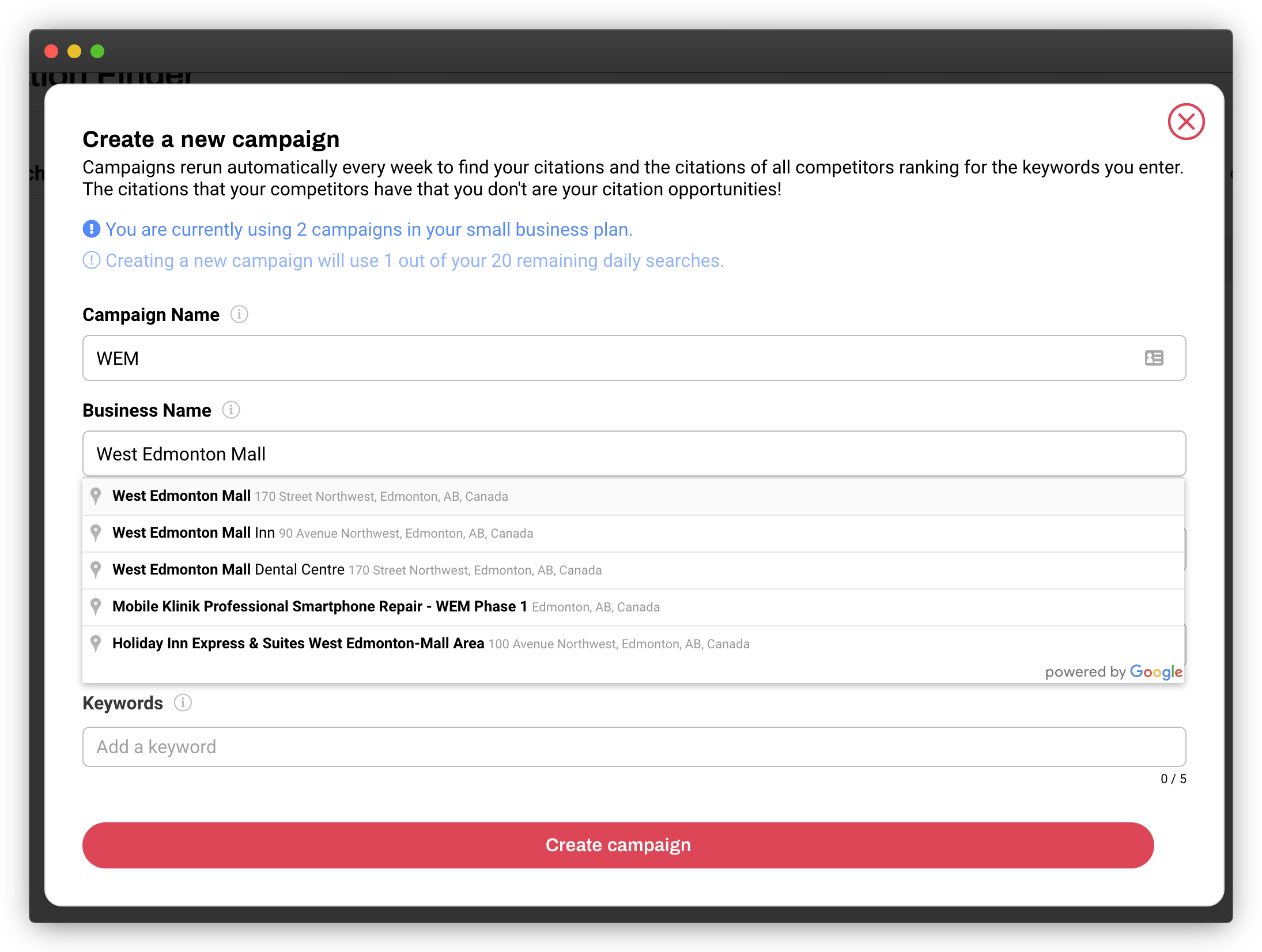
Task: Click the yellow macOS minimize button
Action: pyautogui.click(x=74, y=51)
